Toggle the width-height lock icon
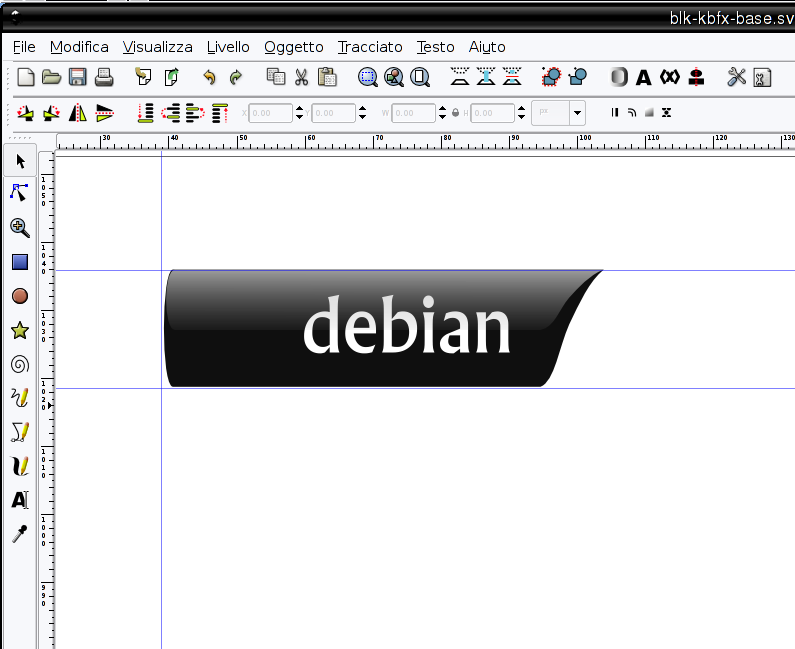The image size is (795, 649). coord(455,113)
